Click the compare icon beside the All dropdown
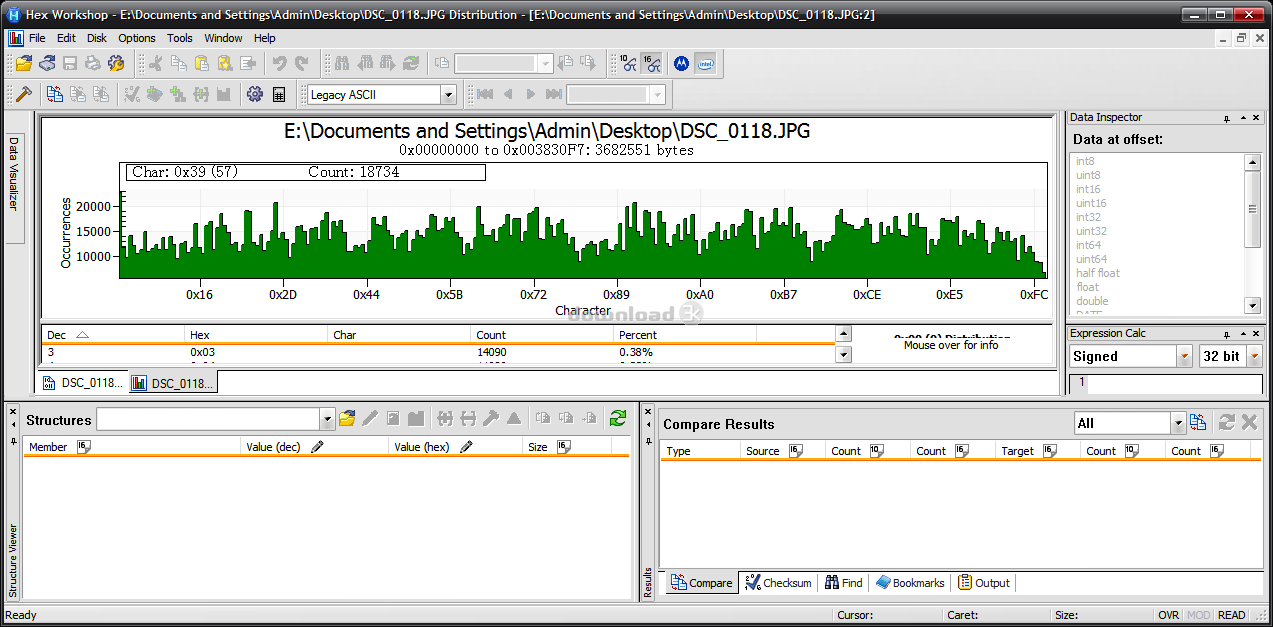 [1198, 423]
